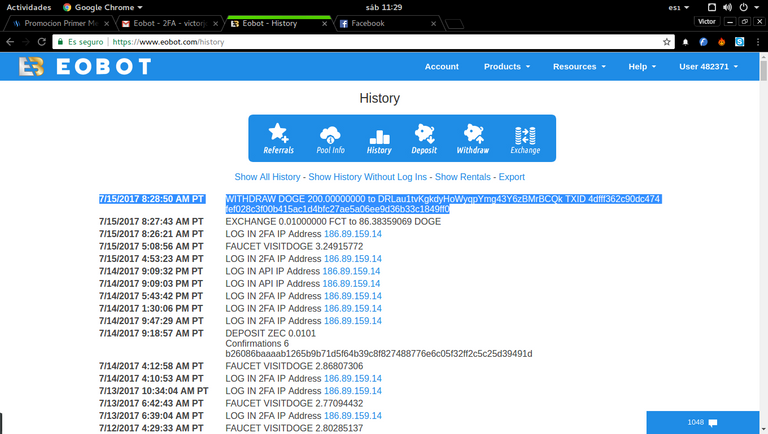Select FAUCET VISITDOGE 3.24915772 text
This screenshot has width=768, height=434.
click(x=294, y=246)
